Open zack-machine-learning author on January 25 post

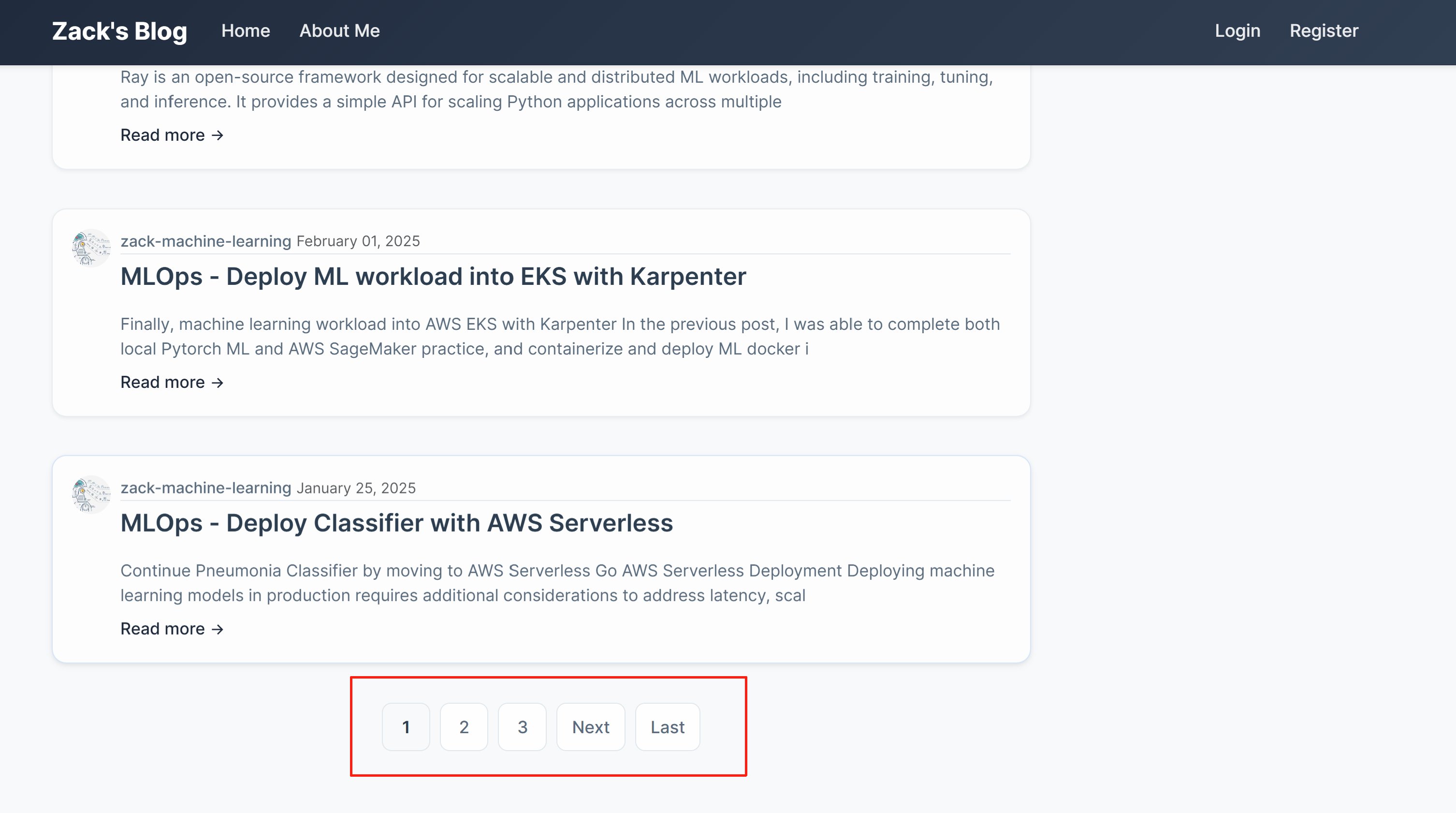click(206, 488)
